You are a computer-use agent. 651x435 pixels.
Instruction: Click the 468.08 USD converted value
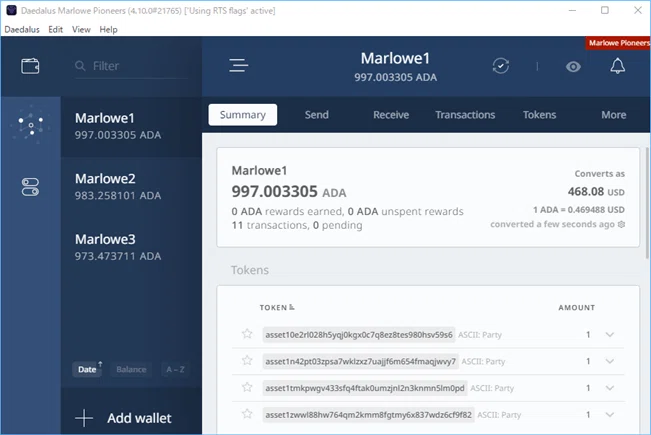(x=596, y=192)
